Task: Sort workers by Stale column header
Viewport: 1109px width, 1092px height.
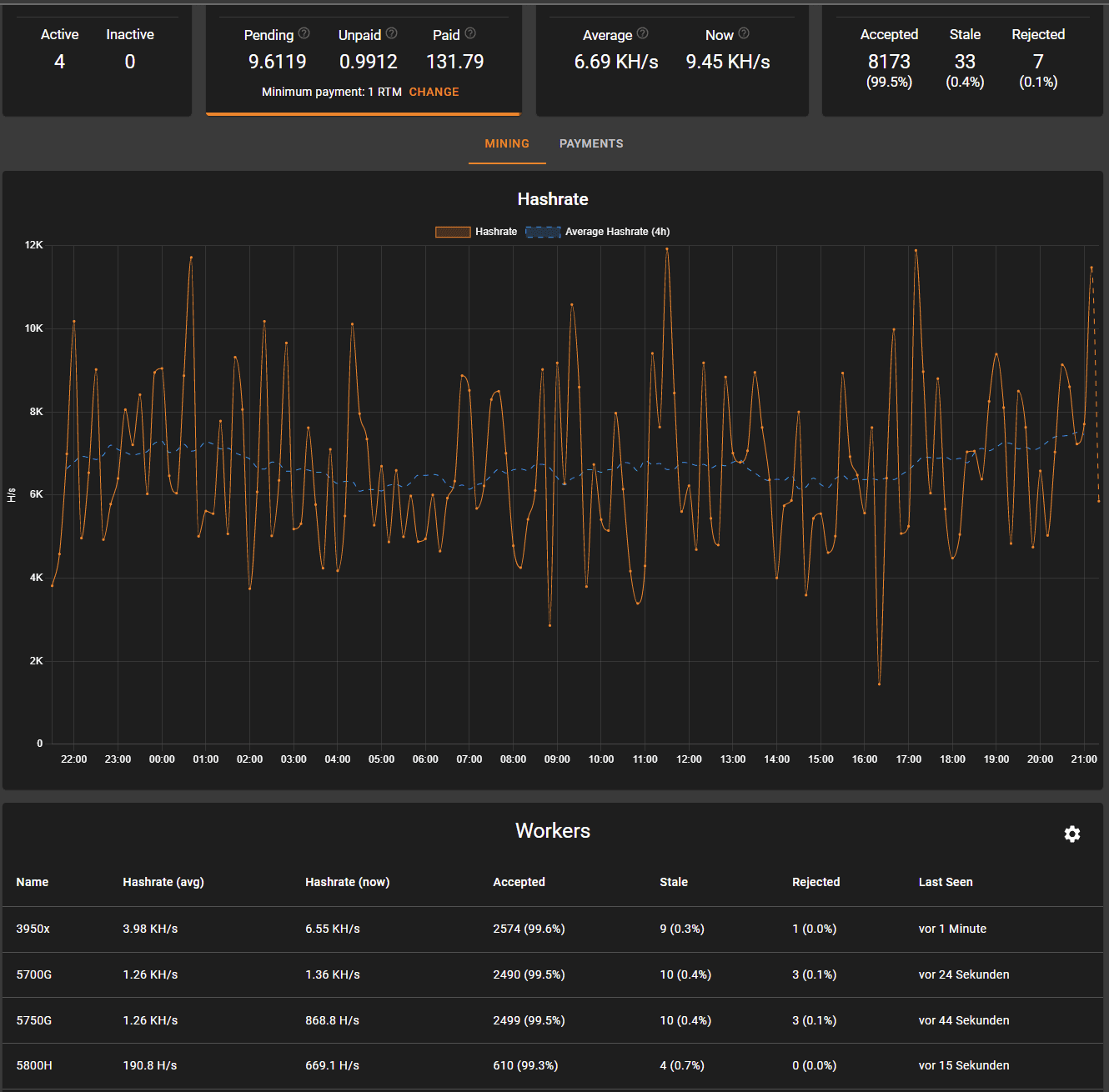Action: coord(674,882)
